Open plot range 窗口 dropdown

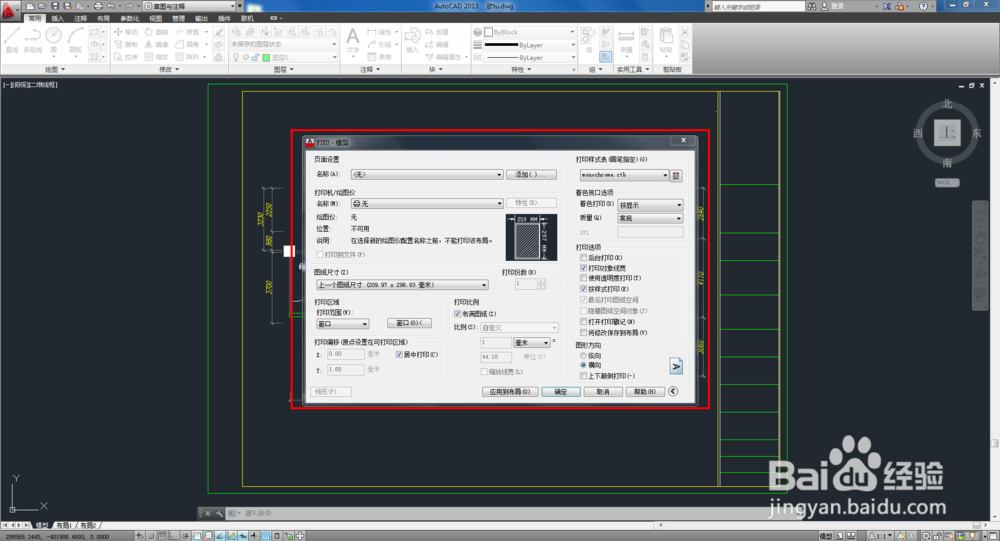(x=342, y=324)
